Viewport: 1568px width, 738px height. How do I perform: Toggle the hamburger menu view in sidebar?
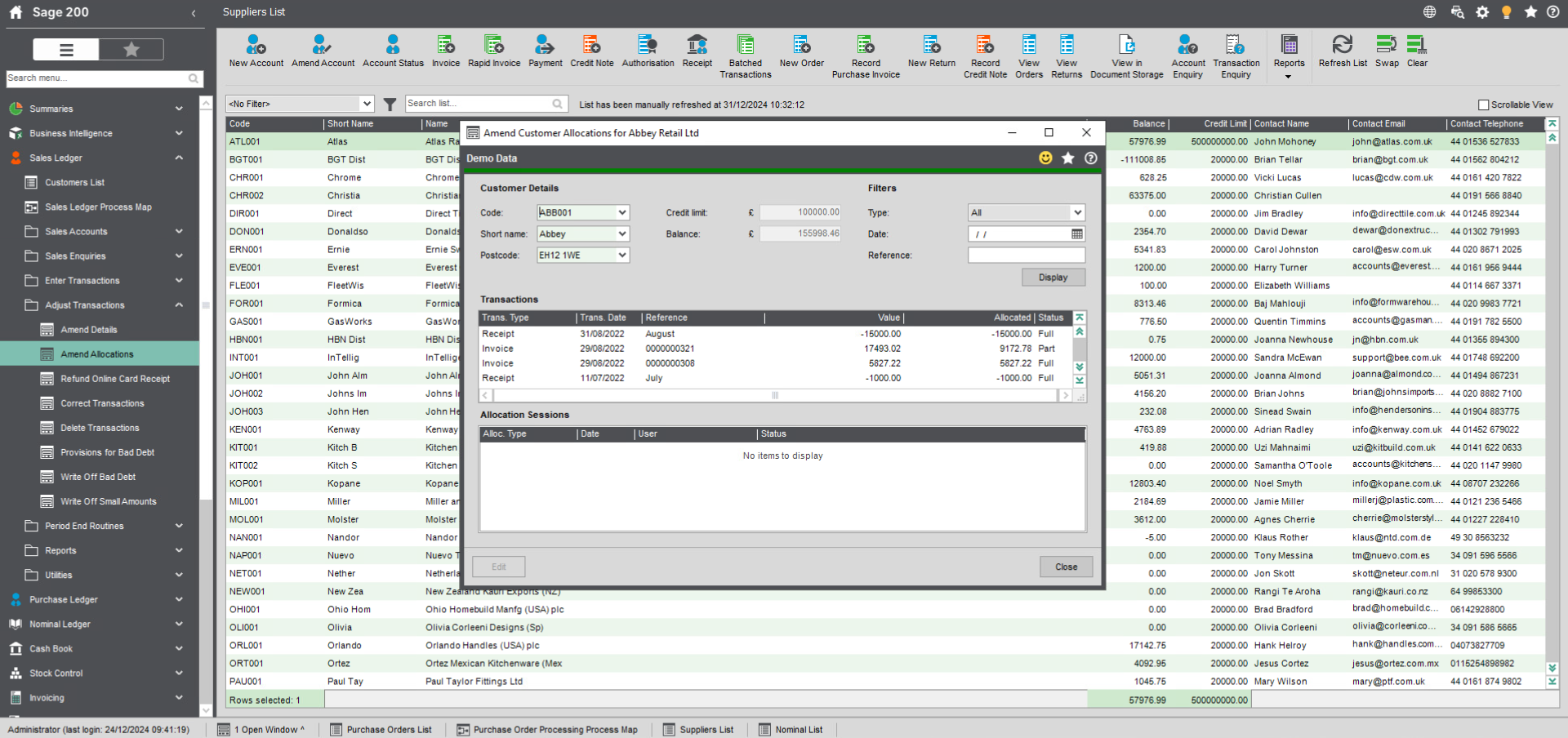click(x=65, y=49)
